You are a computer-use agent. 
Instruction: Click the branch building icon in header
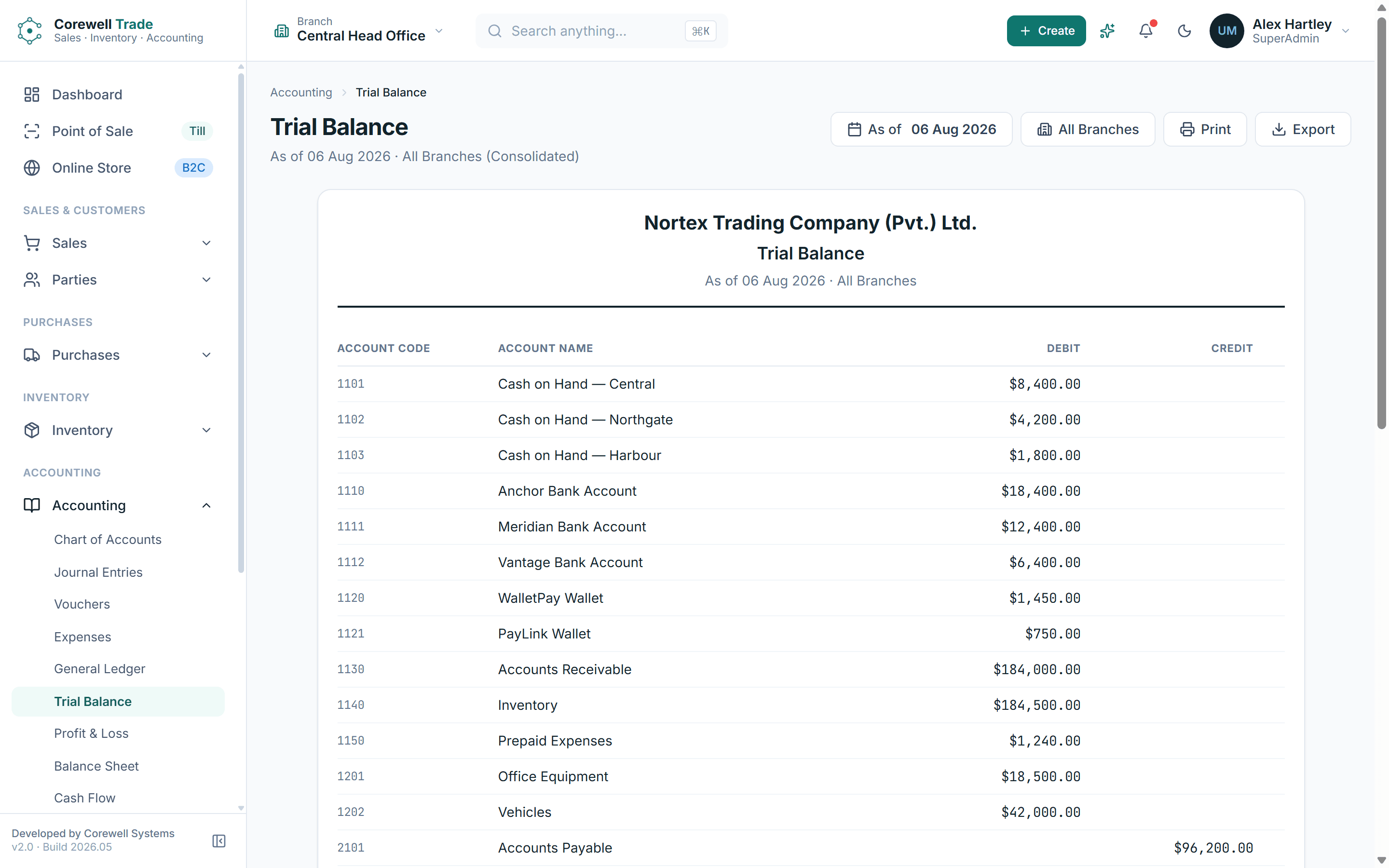coord(281,31)
